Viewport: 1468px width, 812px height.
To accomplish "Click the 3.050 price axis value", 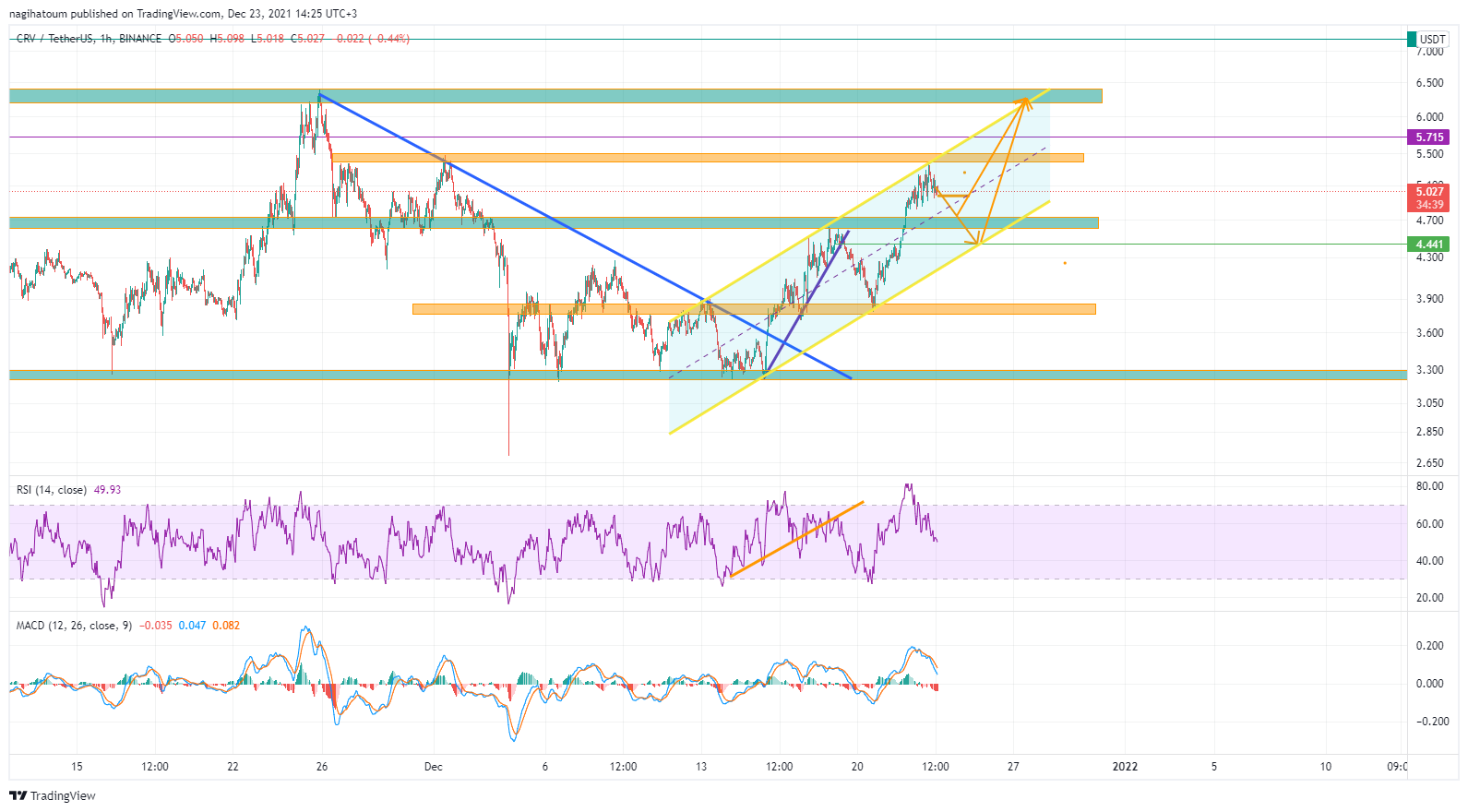I will click(x=1429, y=403).
